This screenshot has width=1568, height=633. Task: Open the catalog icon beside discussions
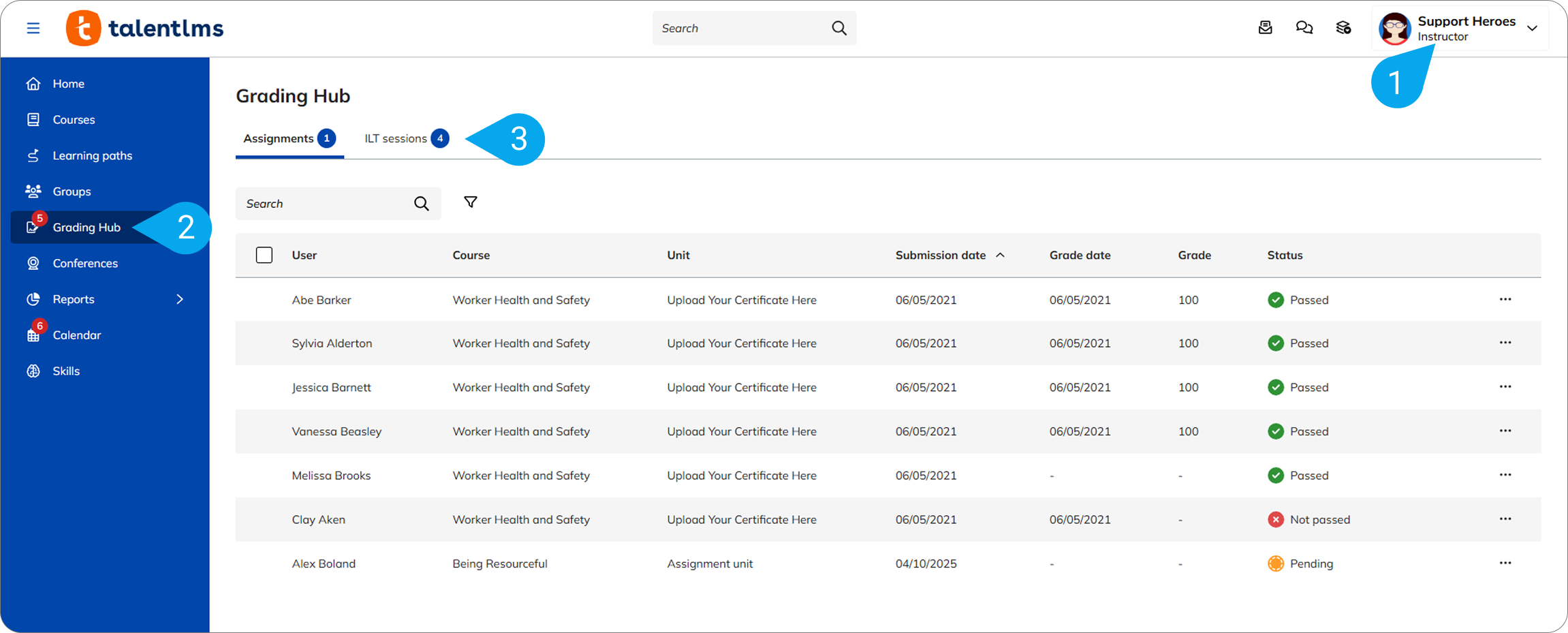coord(1343,28)
